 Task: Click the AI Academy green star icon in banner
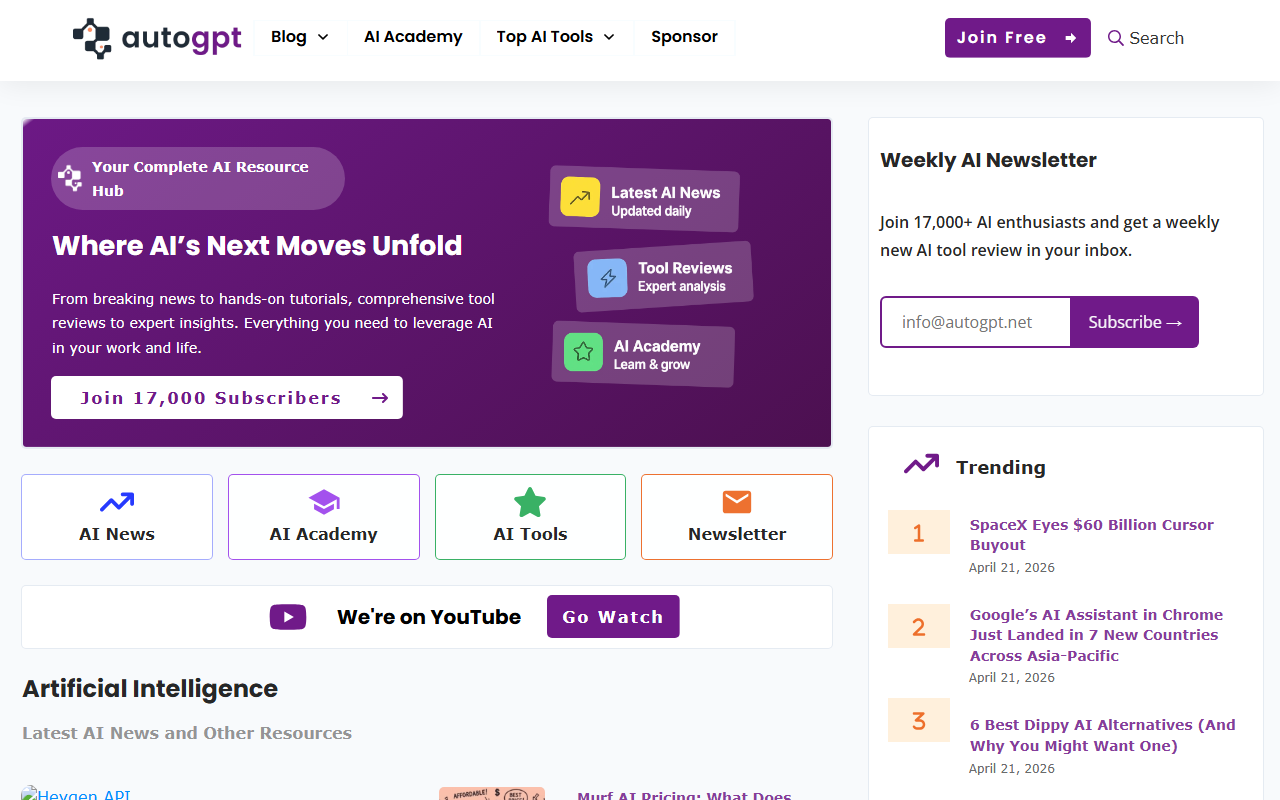(x=583, y=352)
